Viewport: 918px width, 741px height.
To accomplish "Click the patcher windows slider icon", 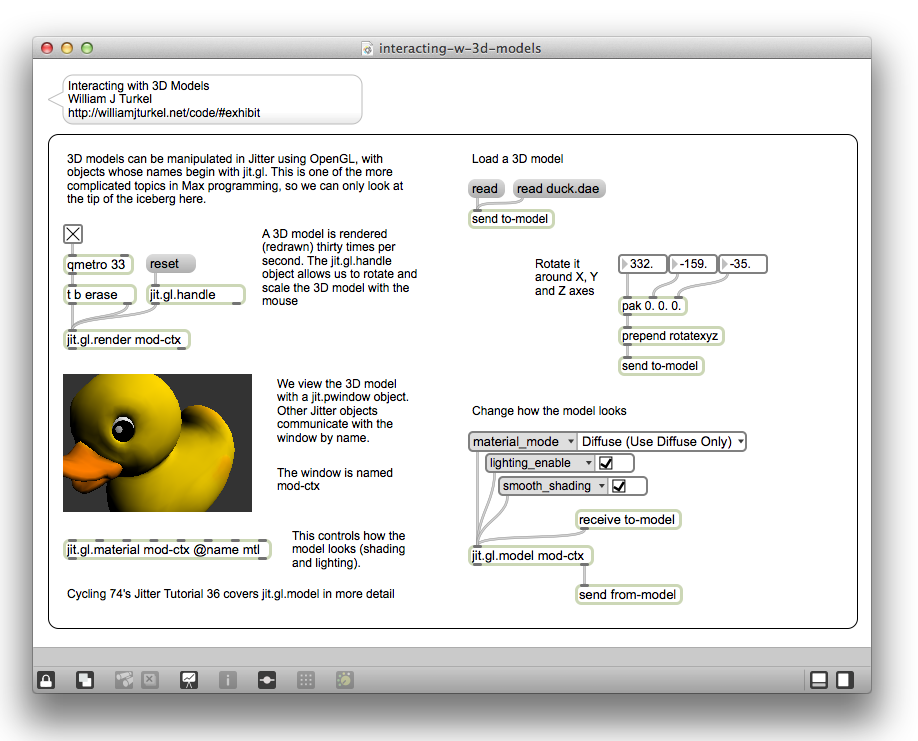I will pos(267,680).
